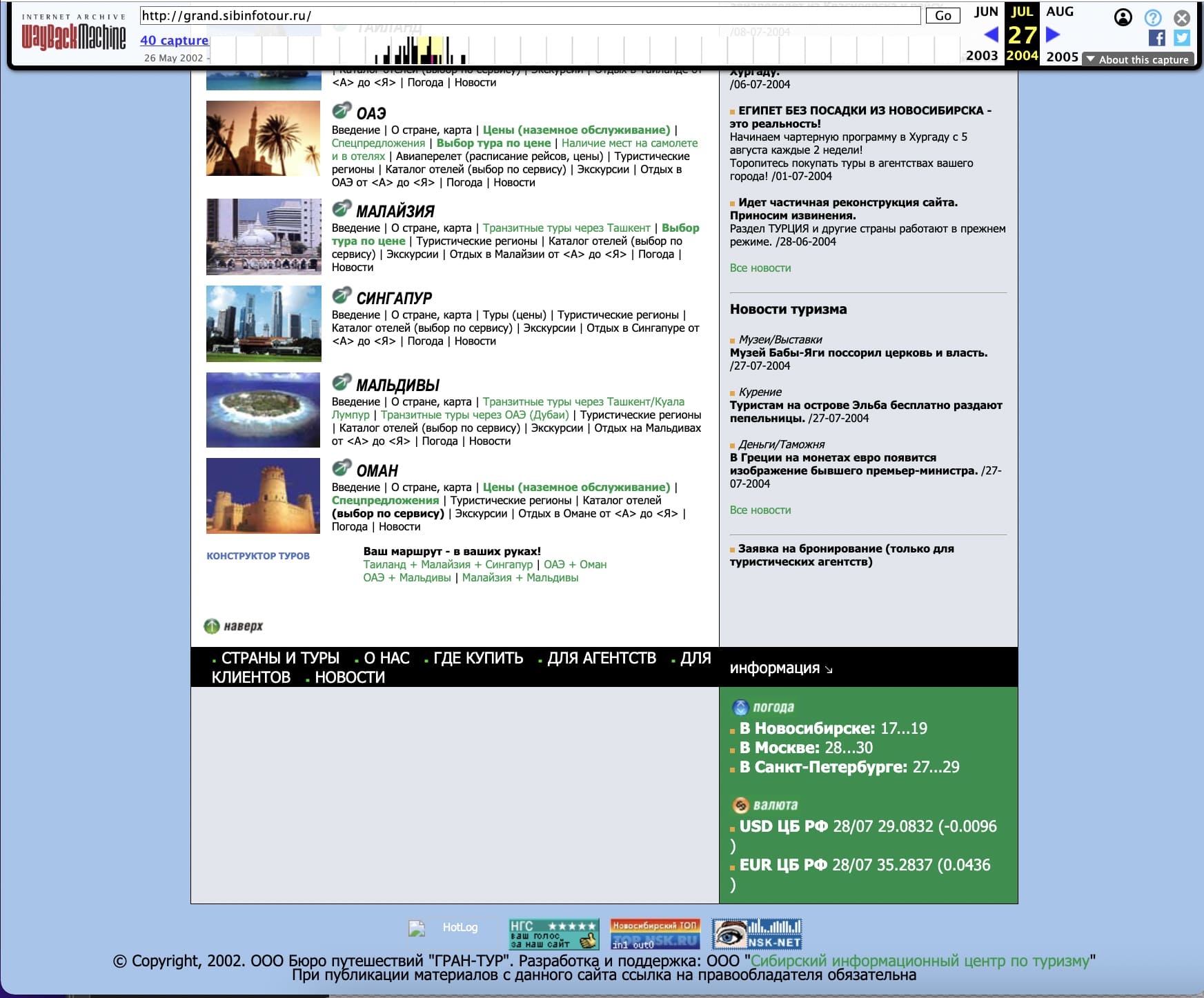Screen dimensions: 1204x998
Task: Open СТРАНЫ И ТУРЫ menu item
Action: [x=280, y=658]
